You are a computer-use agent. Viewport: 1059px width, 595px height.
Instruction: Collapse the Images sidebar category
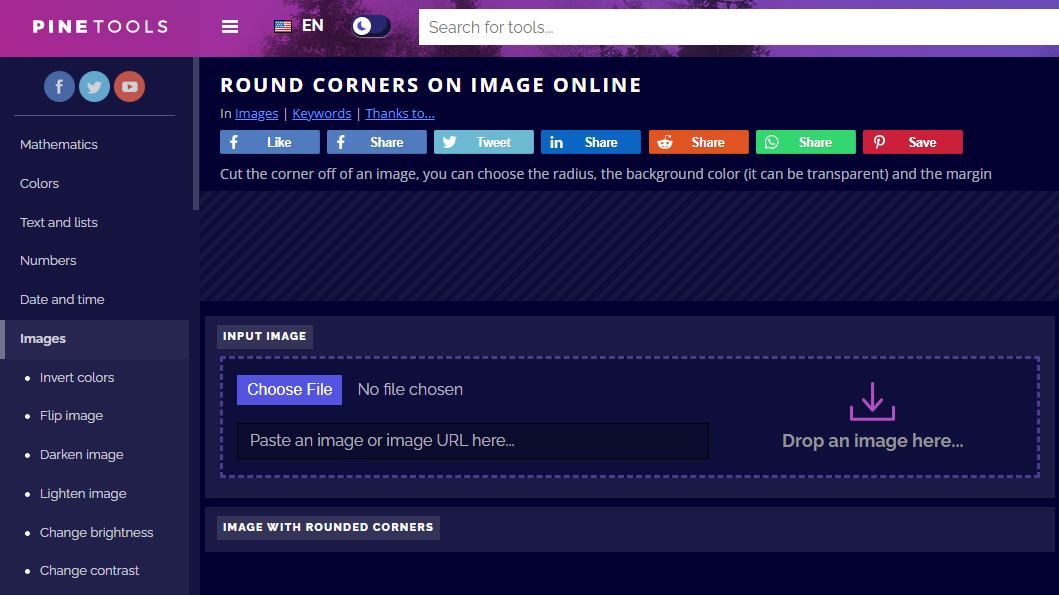point(95,339)
